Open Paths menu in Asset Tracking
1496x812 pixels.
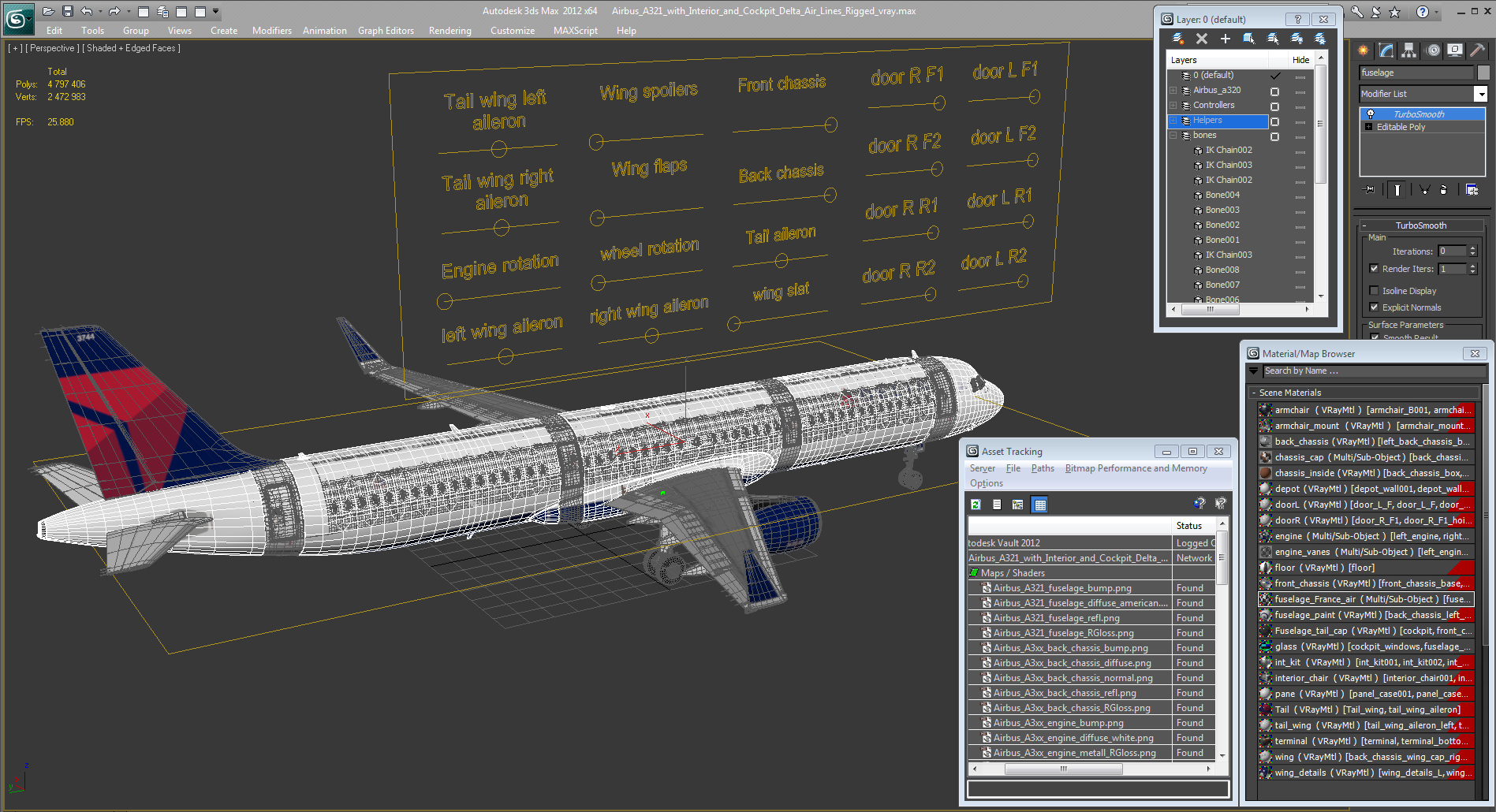tap(1043, 468)
